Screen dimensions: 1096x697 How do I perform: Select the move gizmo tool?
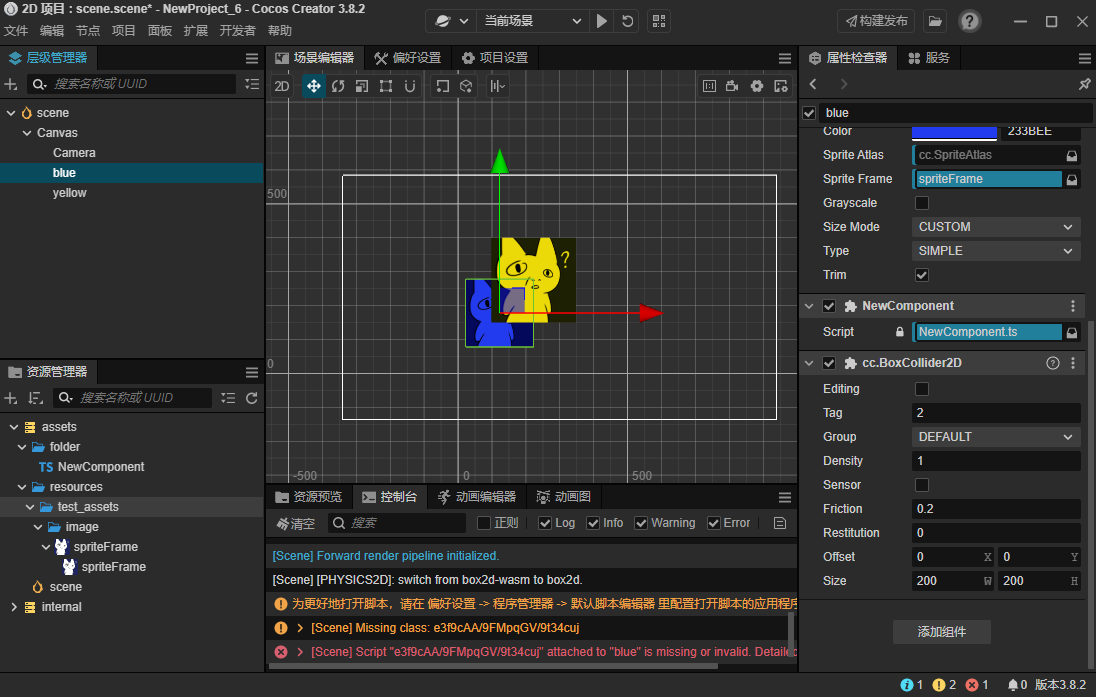(x=313, y=87)
